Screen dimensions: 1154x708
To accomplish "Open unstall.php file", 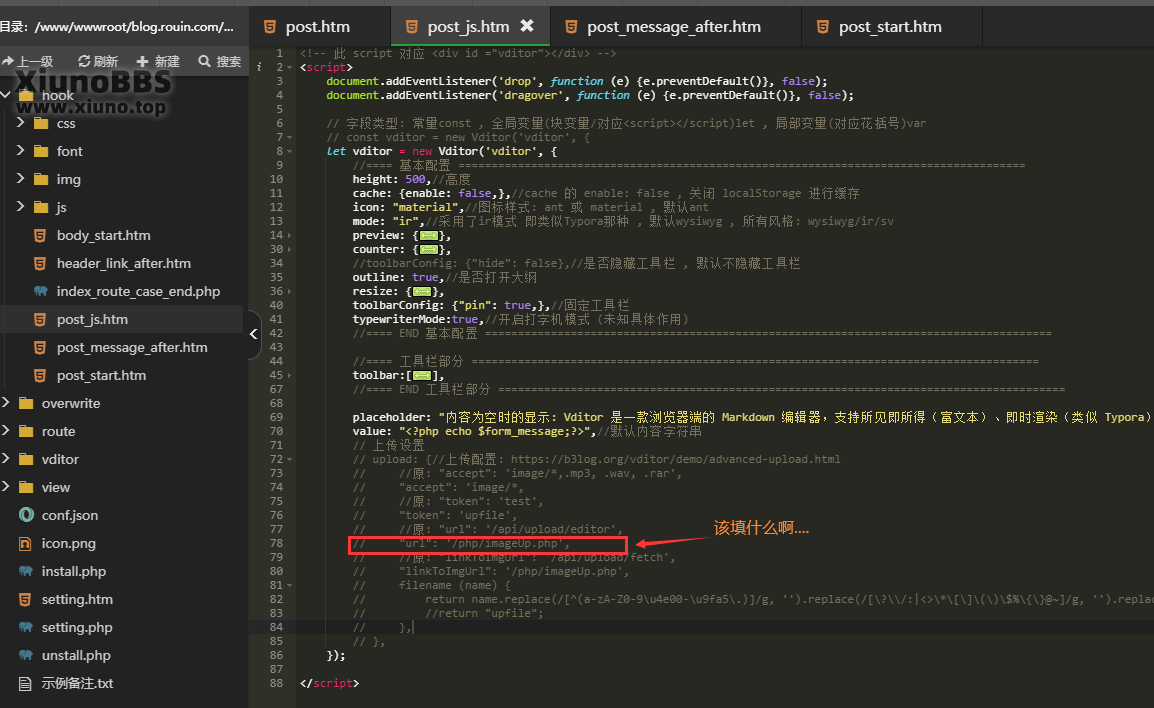I will pyautogui.click(x=76, y=655).
